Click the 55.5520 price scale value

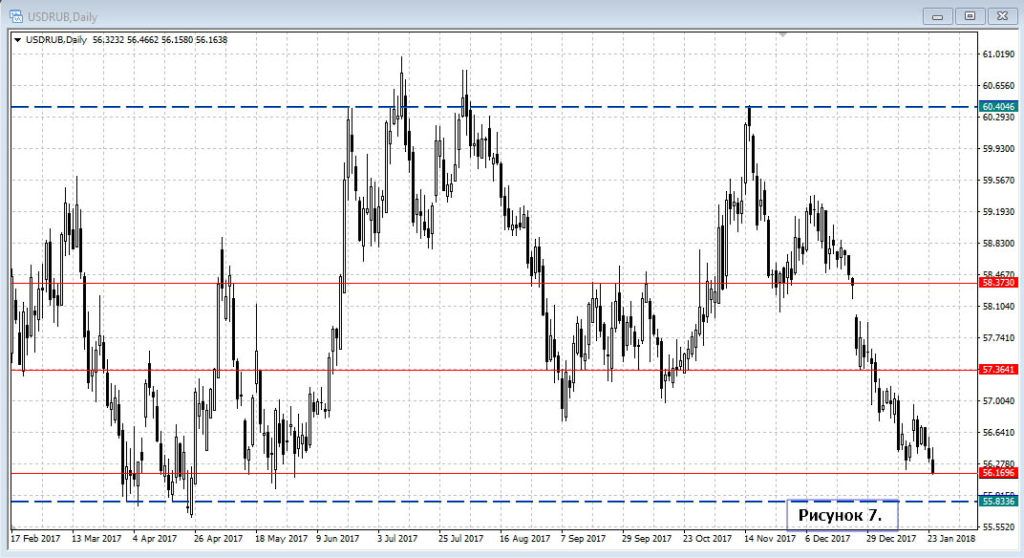pyautogui.click(x=998, y=527)
